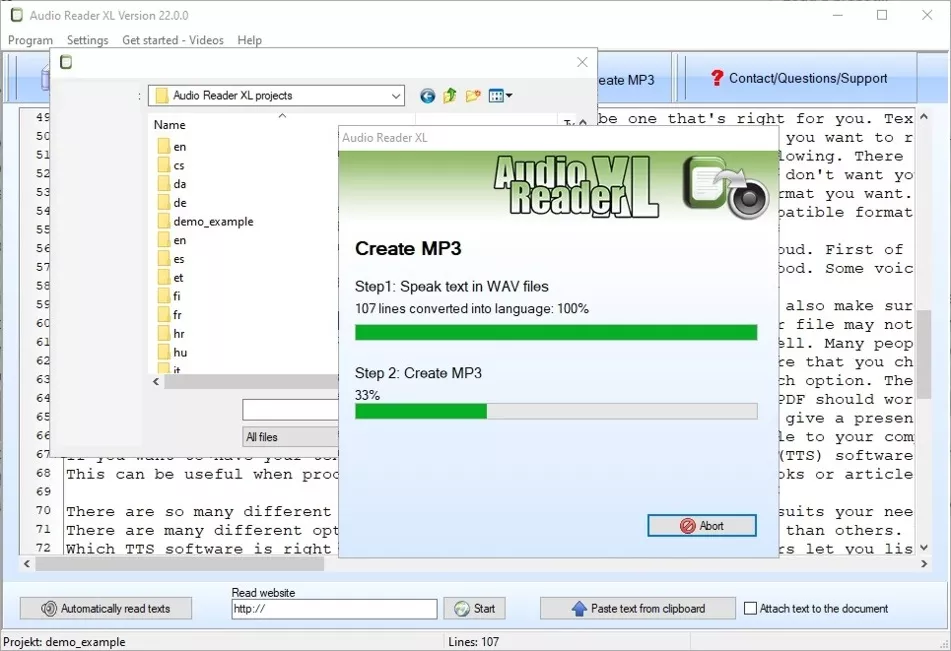Click the Up One Level folder icon

[450, 96]
